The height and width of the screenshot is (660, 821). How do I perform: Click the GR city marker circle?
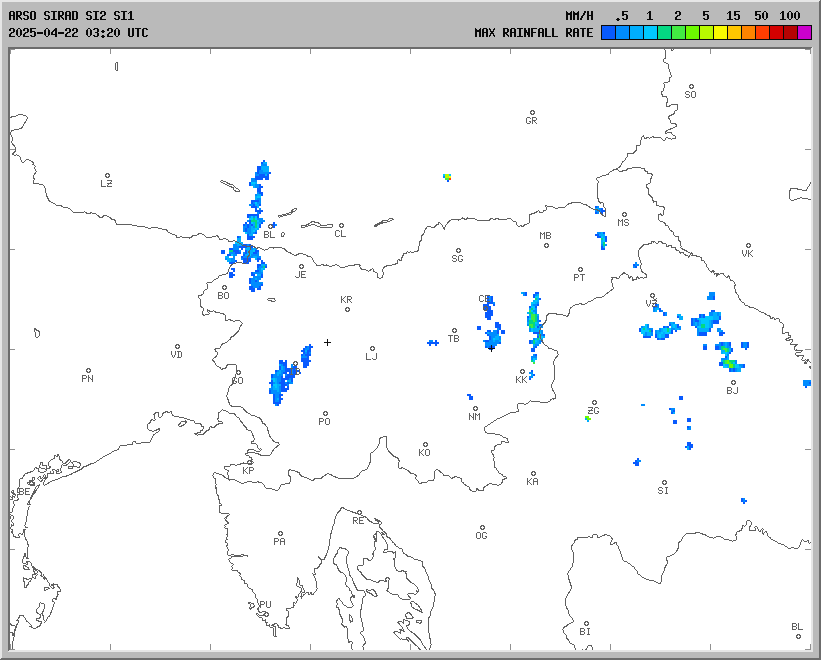coord(532,113)
